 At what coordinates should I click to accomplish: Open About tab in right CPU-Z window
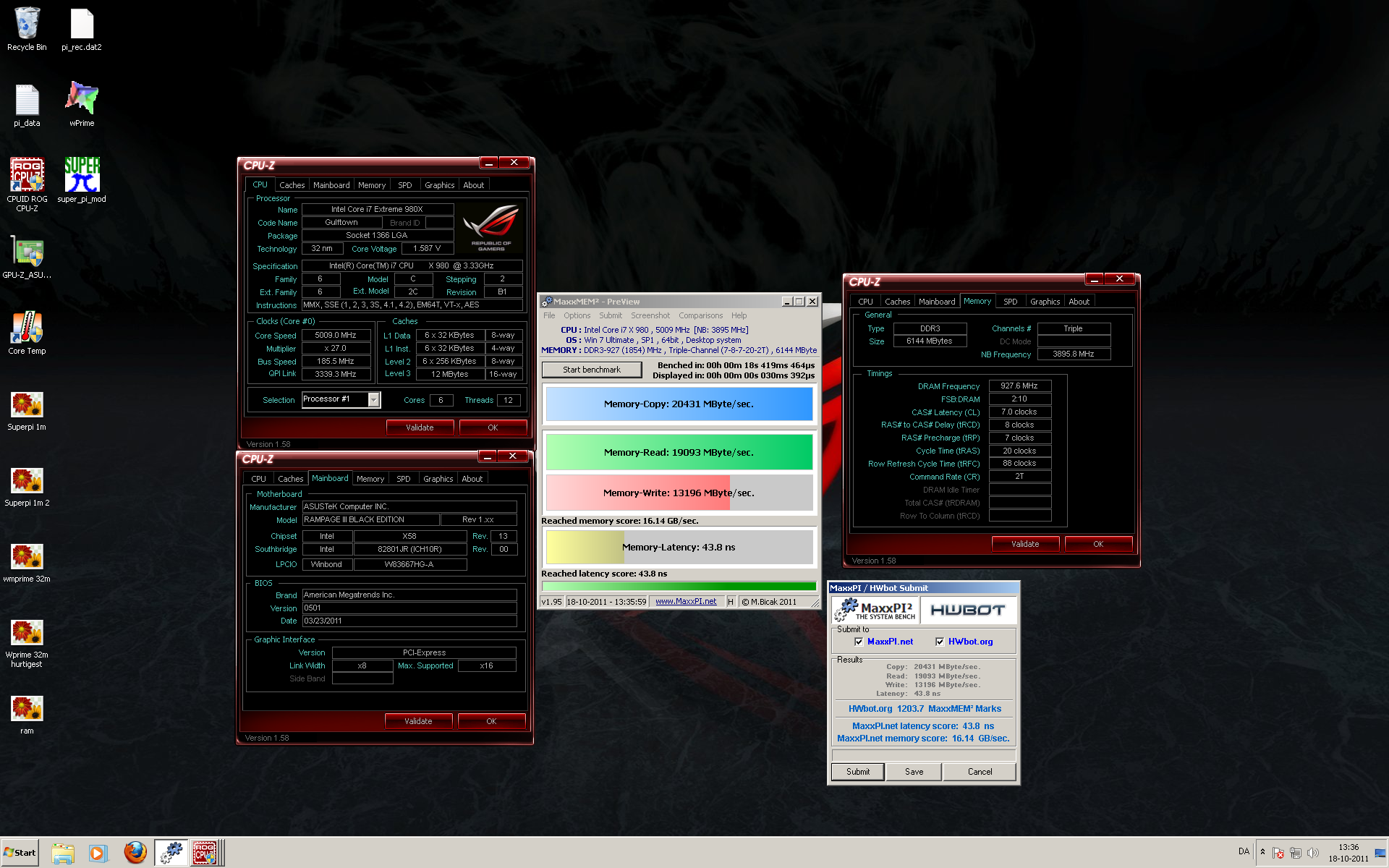click(x=1079, y=302)
